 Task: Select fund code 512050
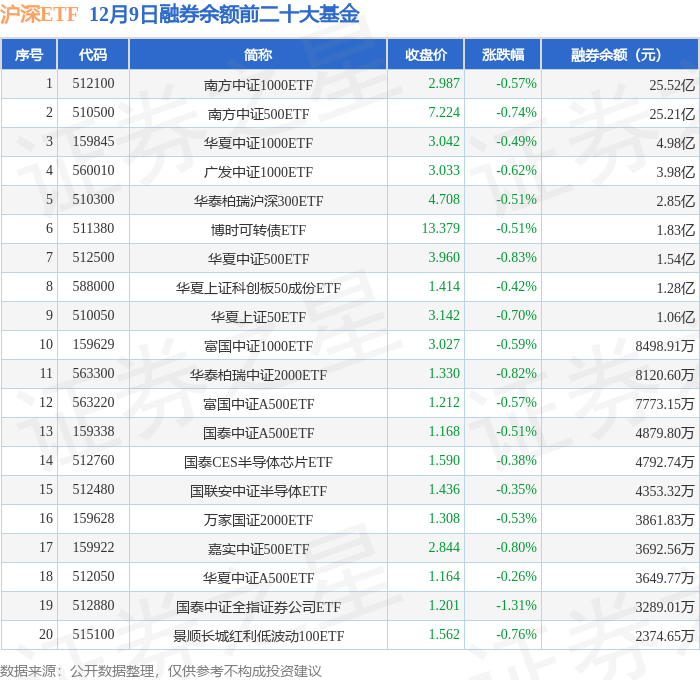(93, 577)
